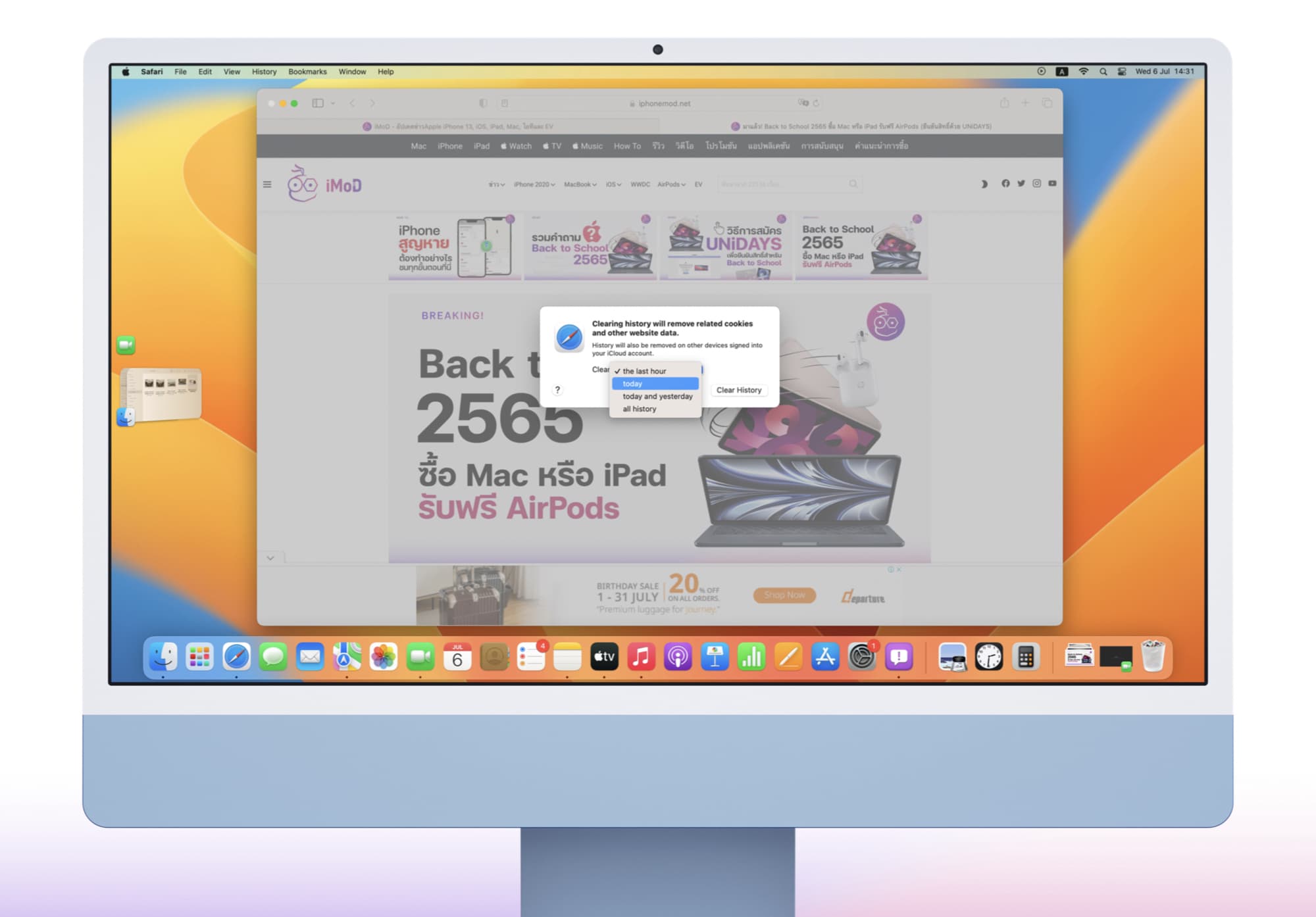Image resolution: width=1316 pixels, height=917 pixels.
Task: Open the History menu in menu bar
Action: [264, 72]
